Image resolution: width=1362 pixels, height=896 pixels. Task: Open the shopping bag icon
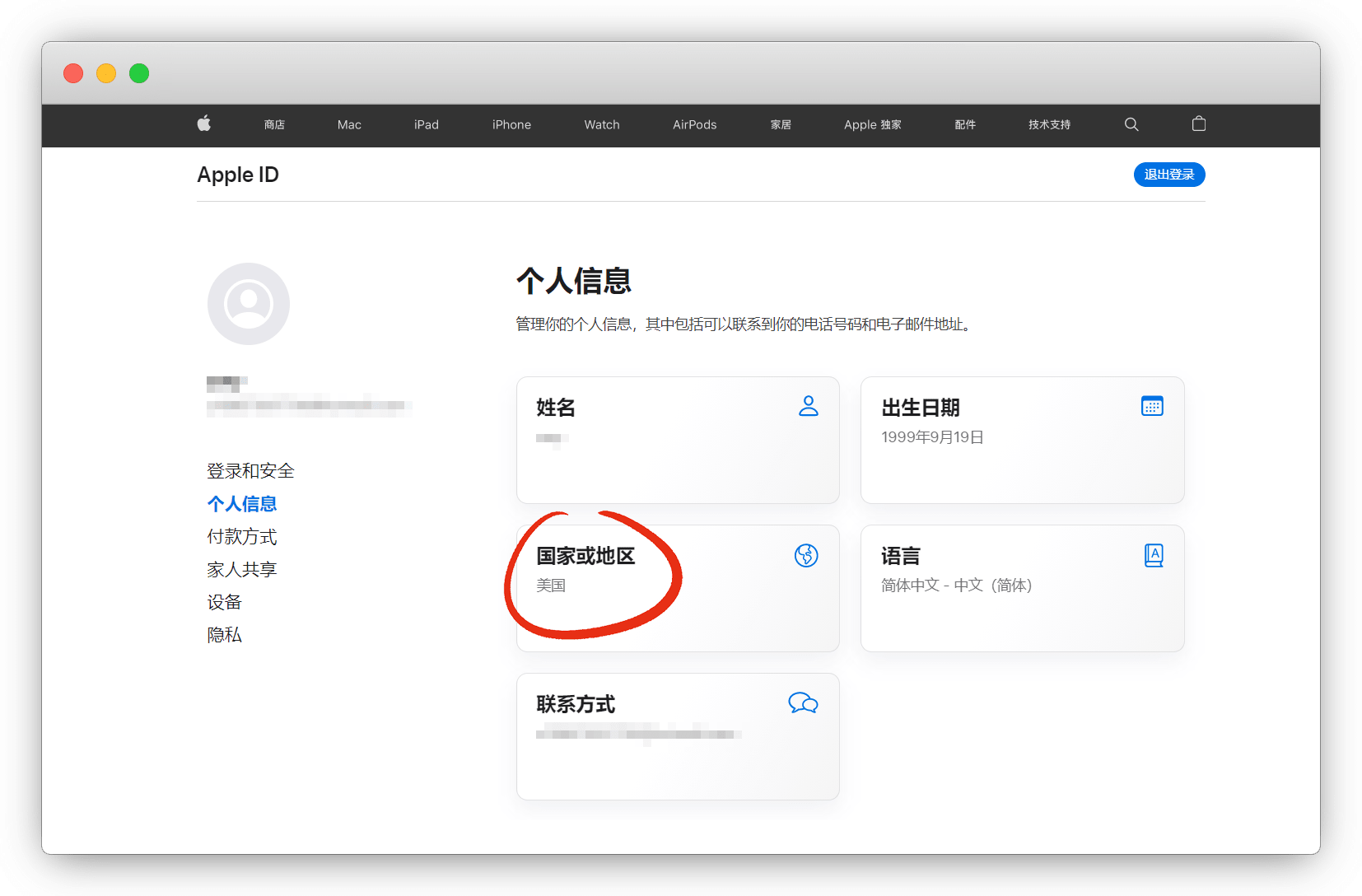pos(1199,124)
